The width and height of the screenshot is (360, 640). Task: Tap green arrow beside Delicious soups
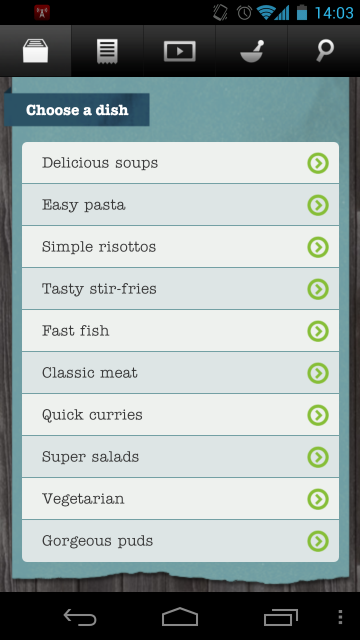(318, 163)
